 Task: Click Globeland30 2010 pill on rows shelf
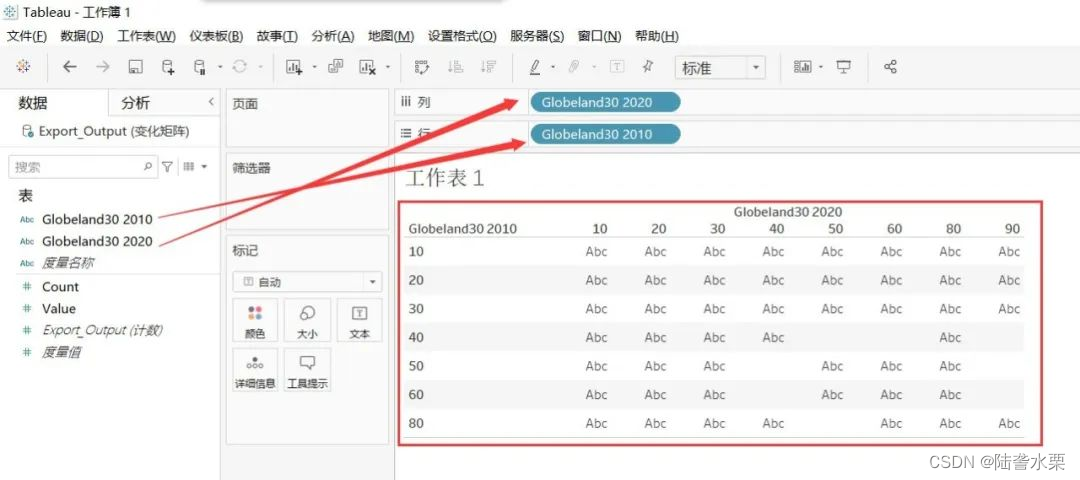pos(605,134)
